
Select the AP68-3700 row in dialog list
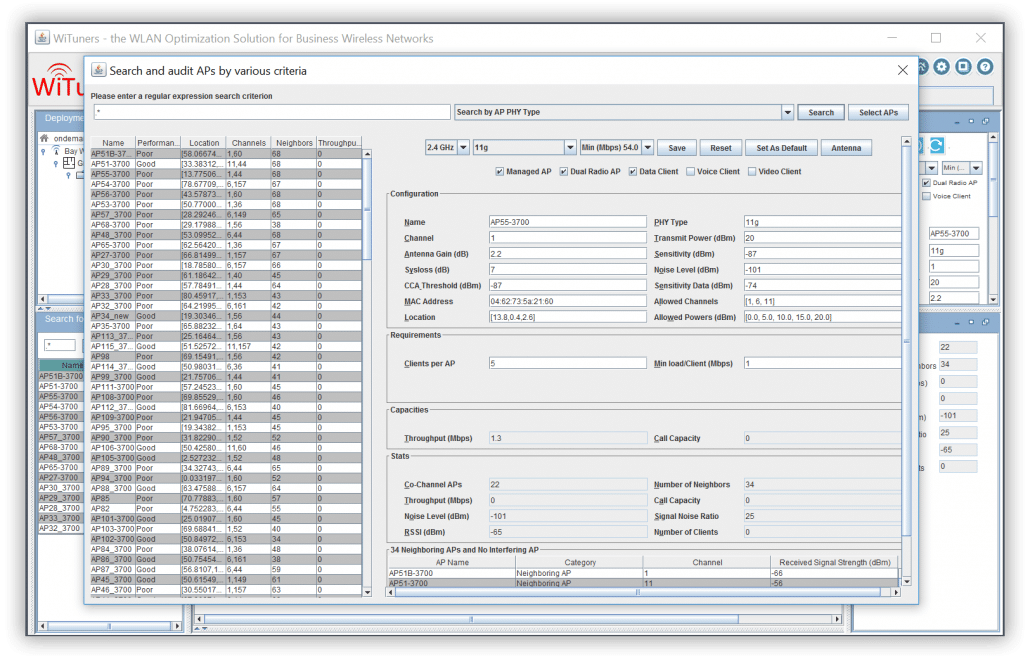pos(226,225)
